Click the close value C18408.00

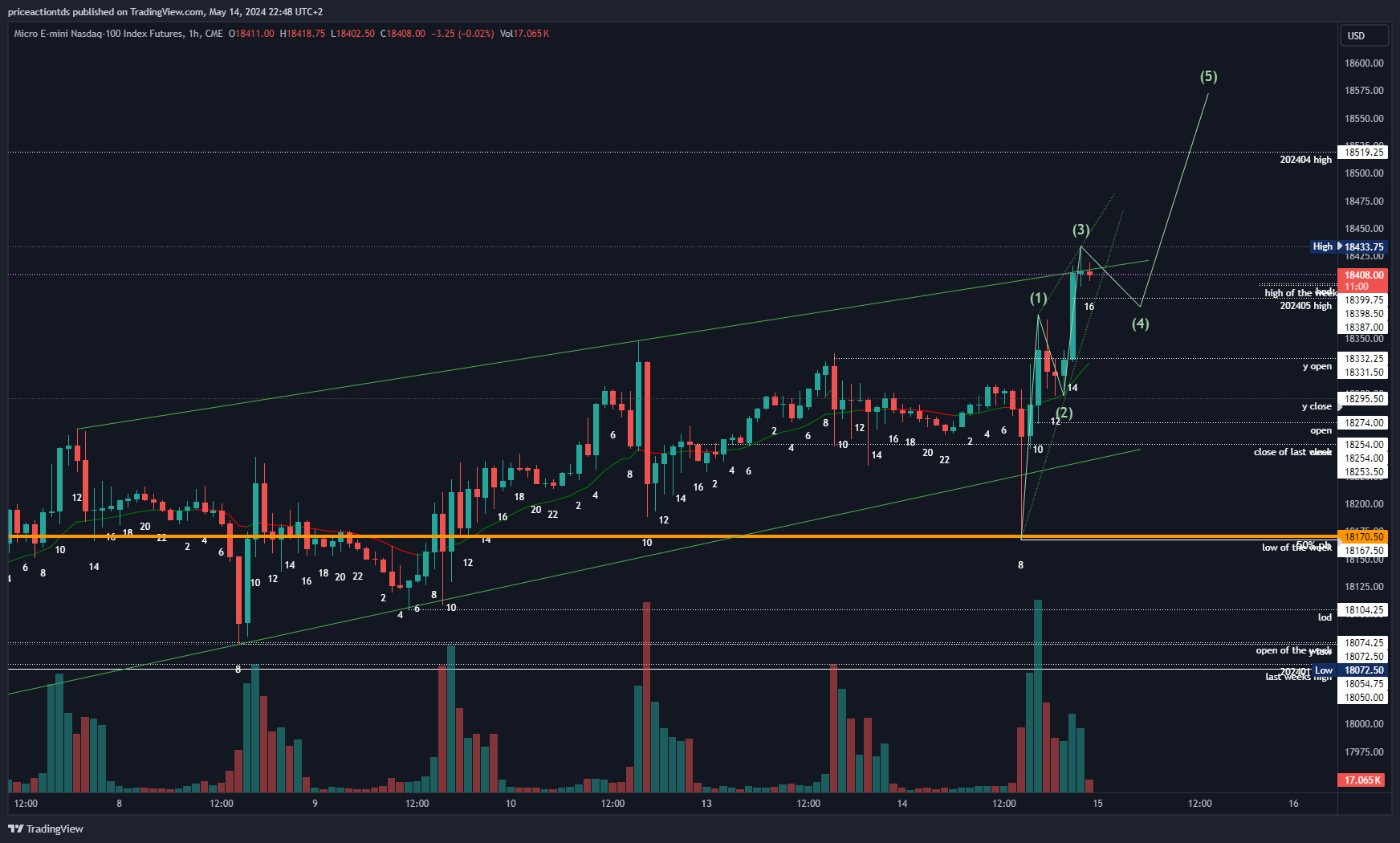[403, 34]
